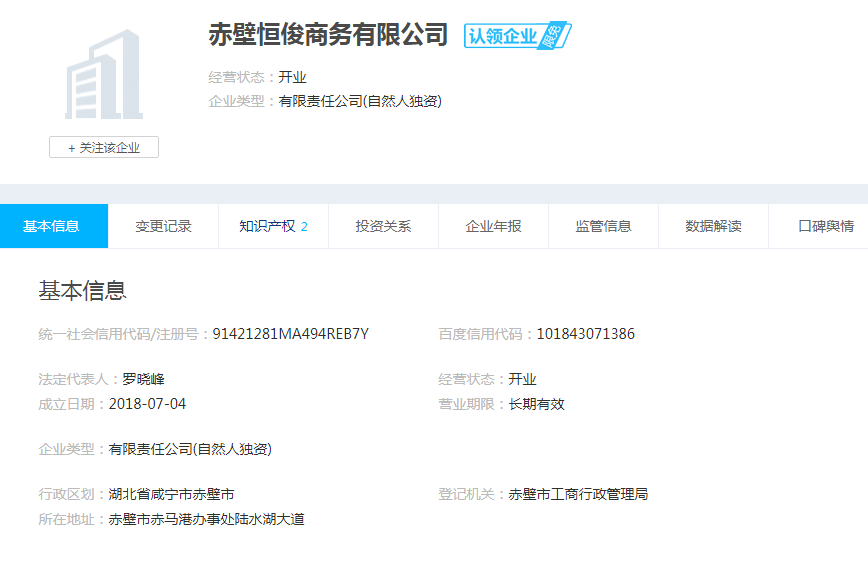Switch to the 基本信息 tab
The image size is (868, 586).
click(x=52, y=226)
